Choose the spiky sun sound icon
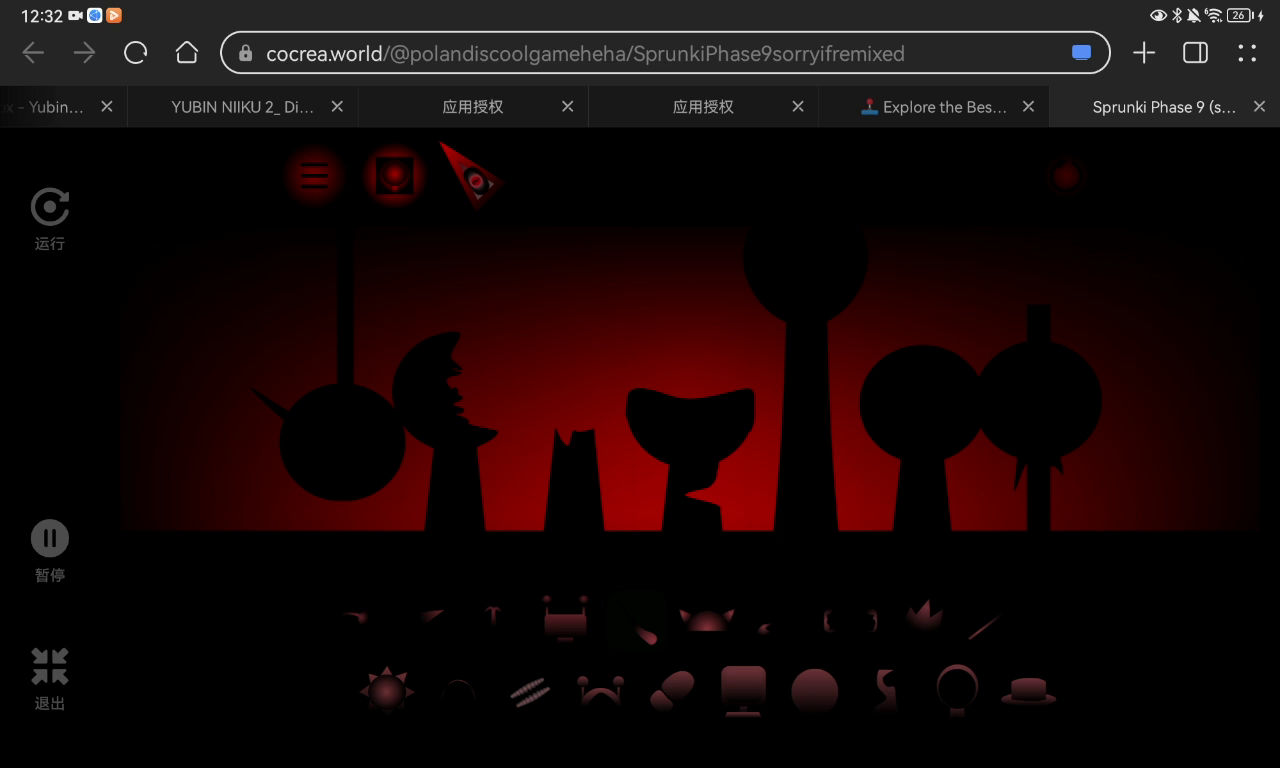This screenshot has width=1280, height=768. tap(387, 690)
